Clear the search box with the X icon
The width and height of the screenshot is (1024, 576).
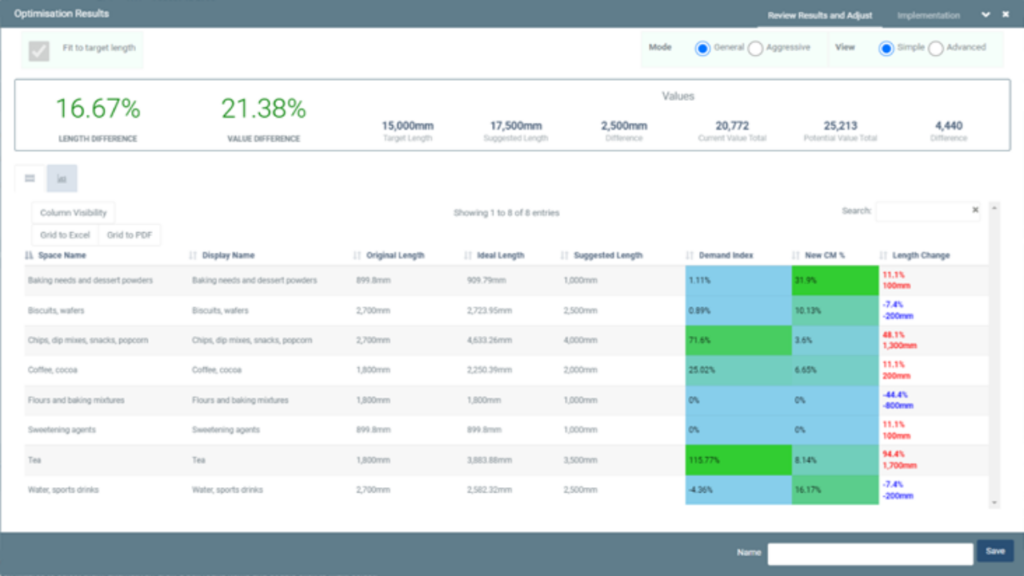[975, 211]
